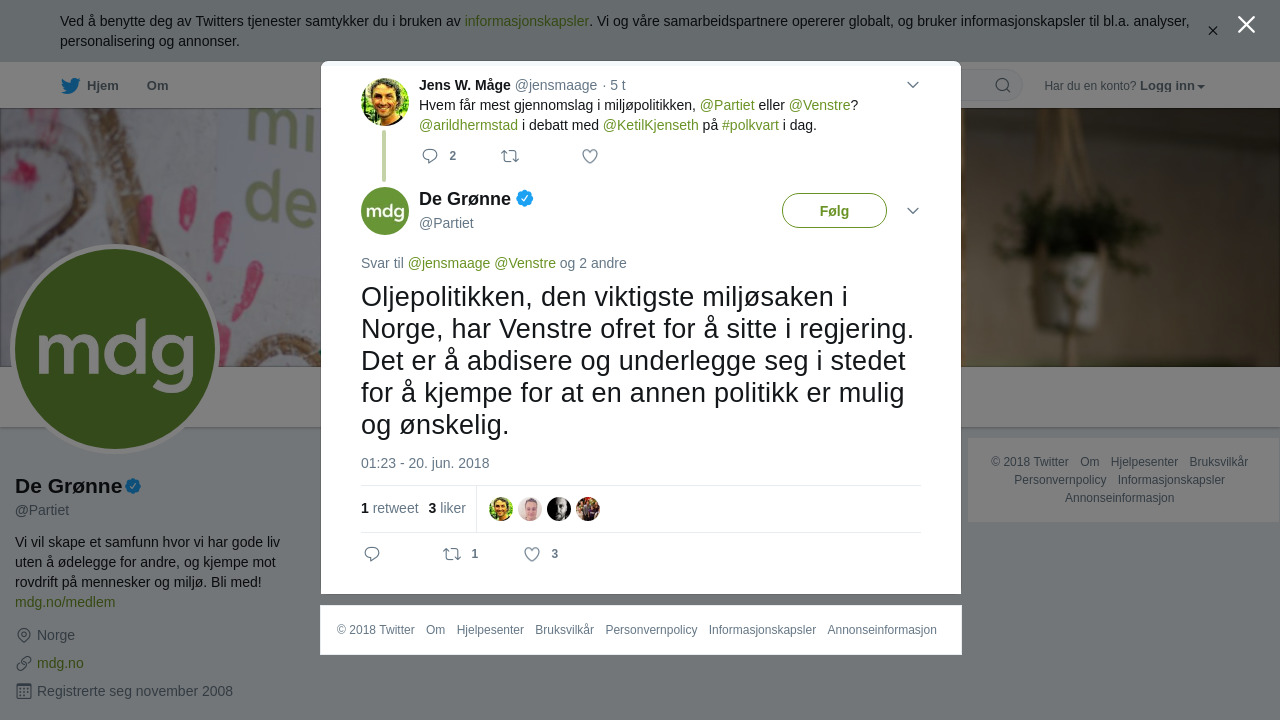Reply to Jens W. Måge's tweet
Screen dimensions: 1280x720
[431, 156]
